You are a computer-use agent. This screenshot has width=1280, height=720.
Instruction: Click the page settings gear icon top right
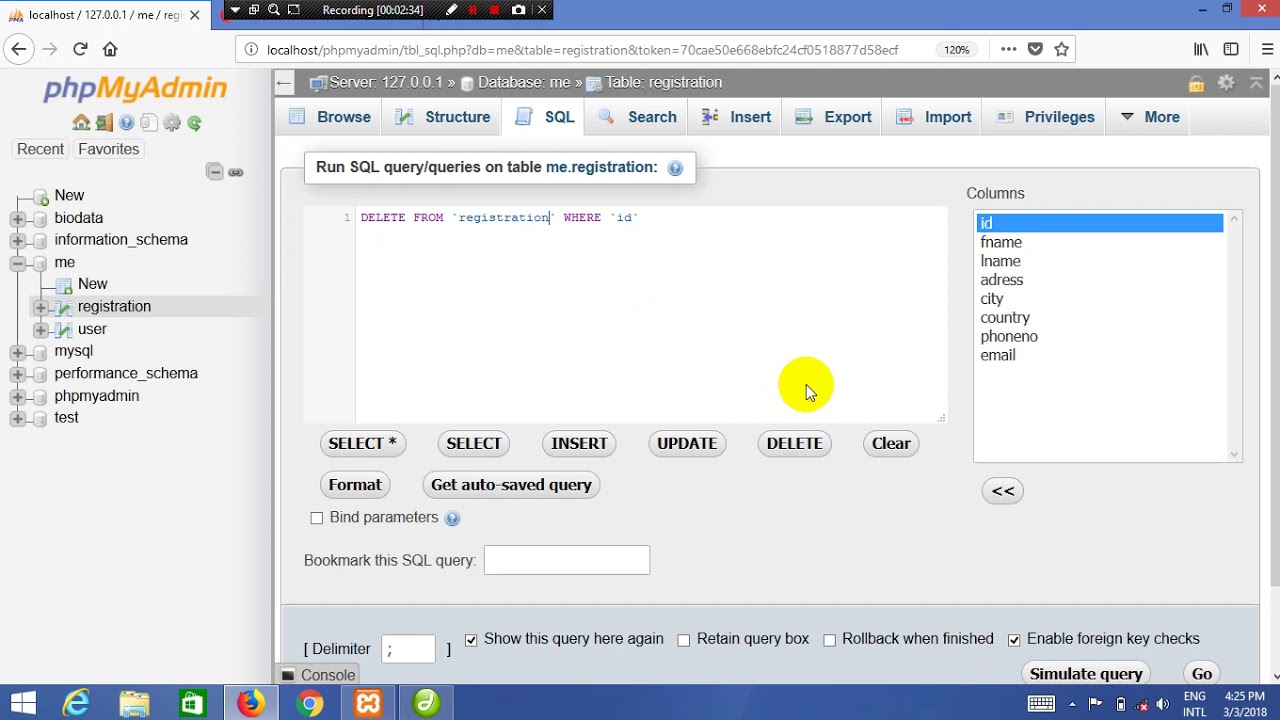tap(1226, 83)
